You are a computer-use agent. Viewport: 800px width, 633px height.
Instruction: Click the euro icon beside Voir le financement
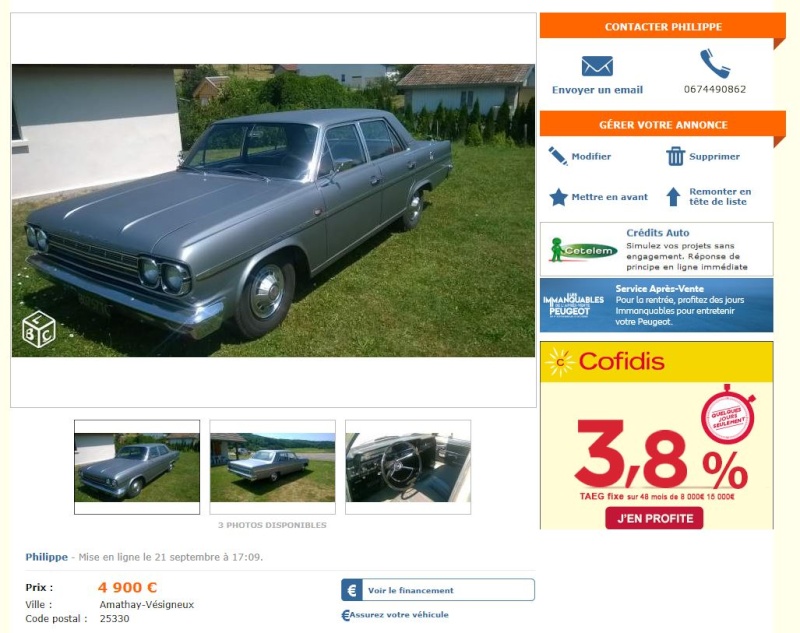pyautogui.click(x=352, y=590)
